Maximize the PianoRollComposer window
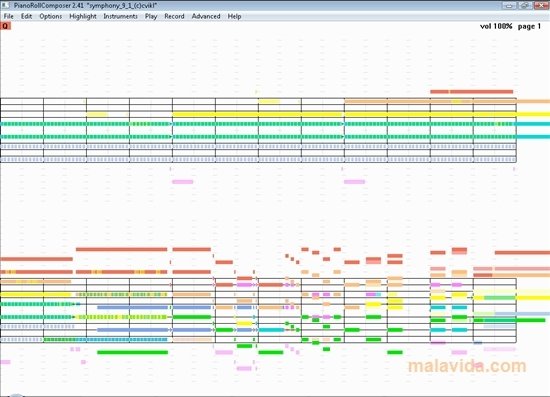The height and width of the screenshot is (397, 550). point(524,5)
